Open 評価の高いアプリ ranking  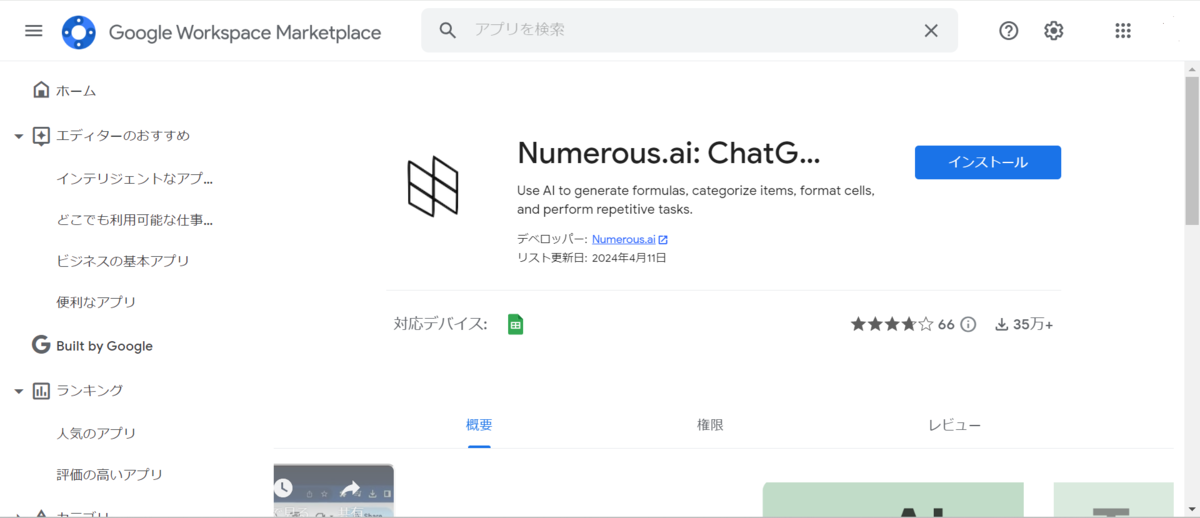click(x=109, y=475)
